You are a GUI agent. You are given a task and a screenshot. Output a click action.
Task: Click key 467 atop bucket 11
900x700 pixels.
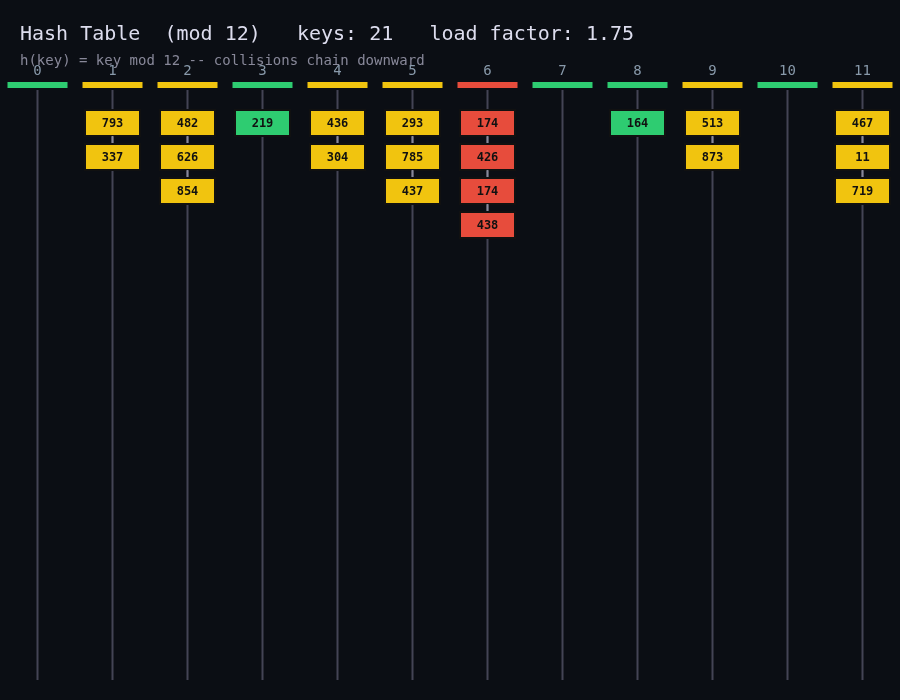(862, 123)
